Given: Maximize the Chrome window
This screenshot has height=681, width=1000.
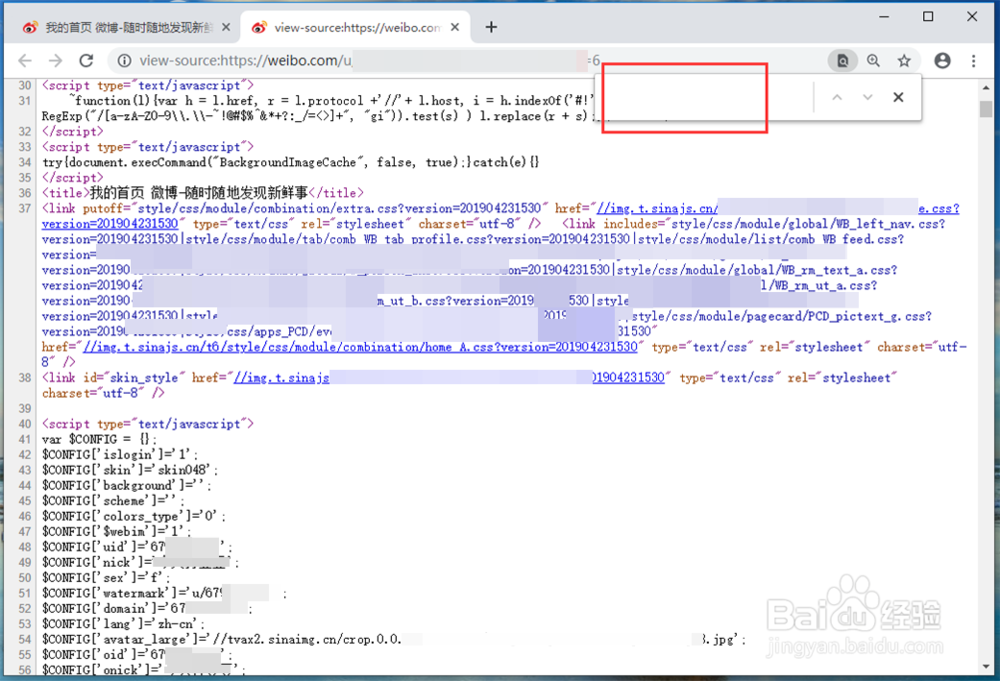Looking at the screenshot, I should [x=928, y=17].
